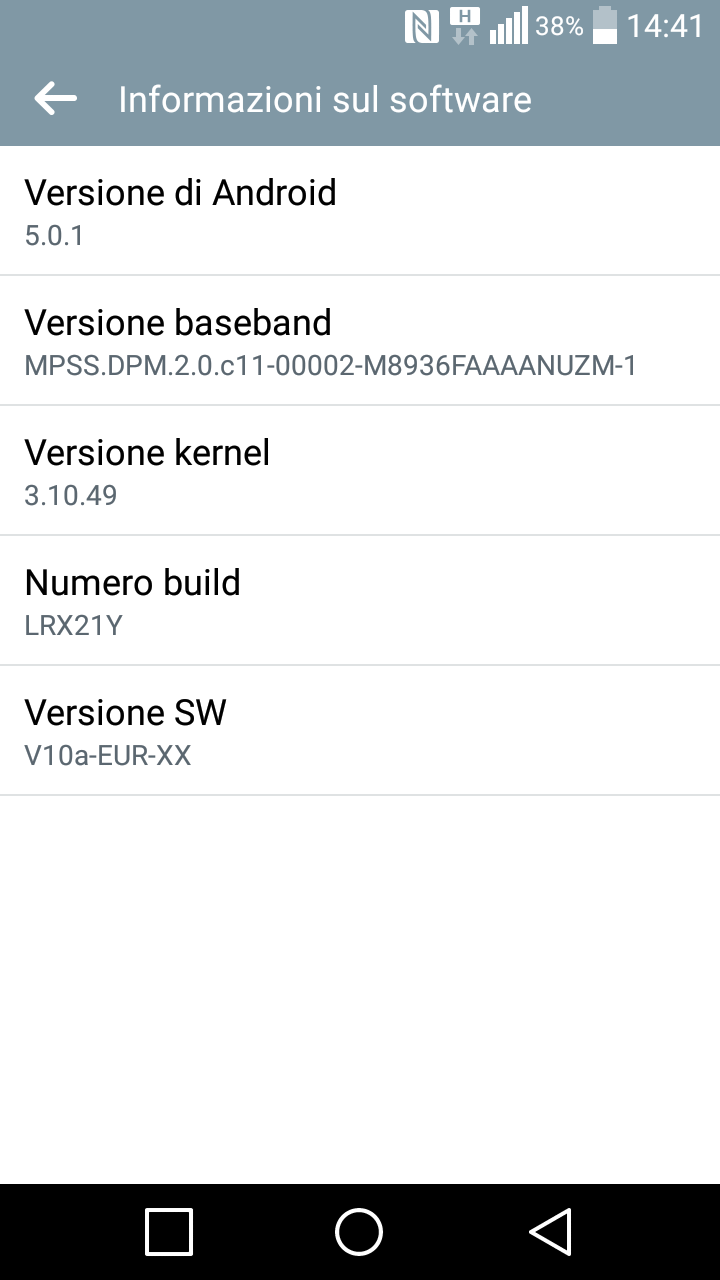720x1280 pixels.
Task: Tap the H mobile data indicator icon
Action: 464,26
